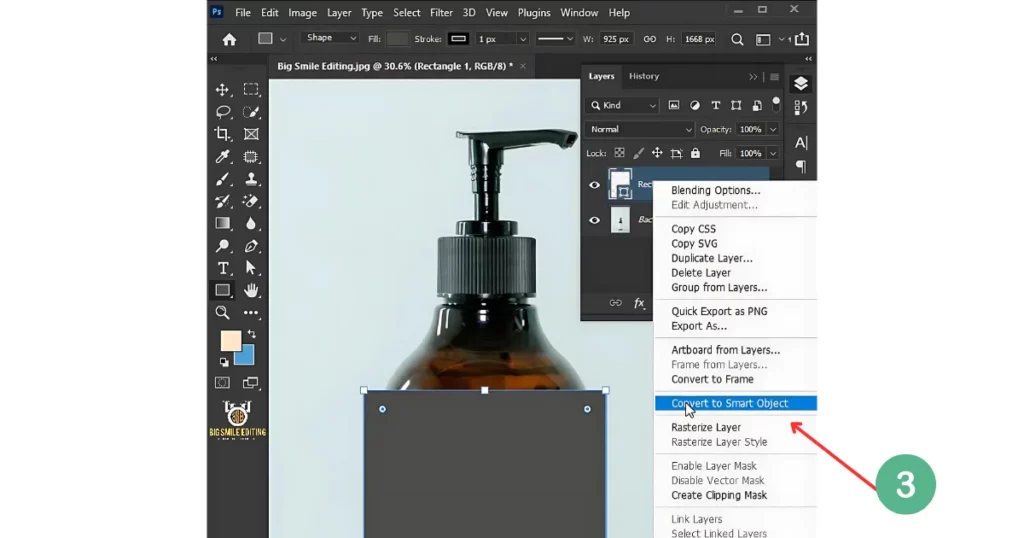
Task: Open the stroke width dropdown
Action: point(522,39)
